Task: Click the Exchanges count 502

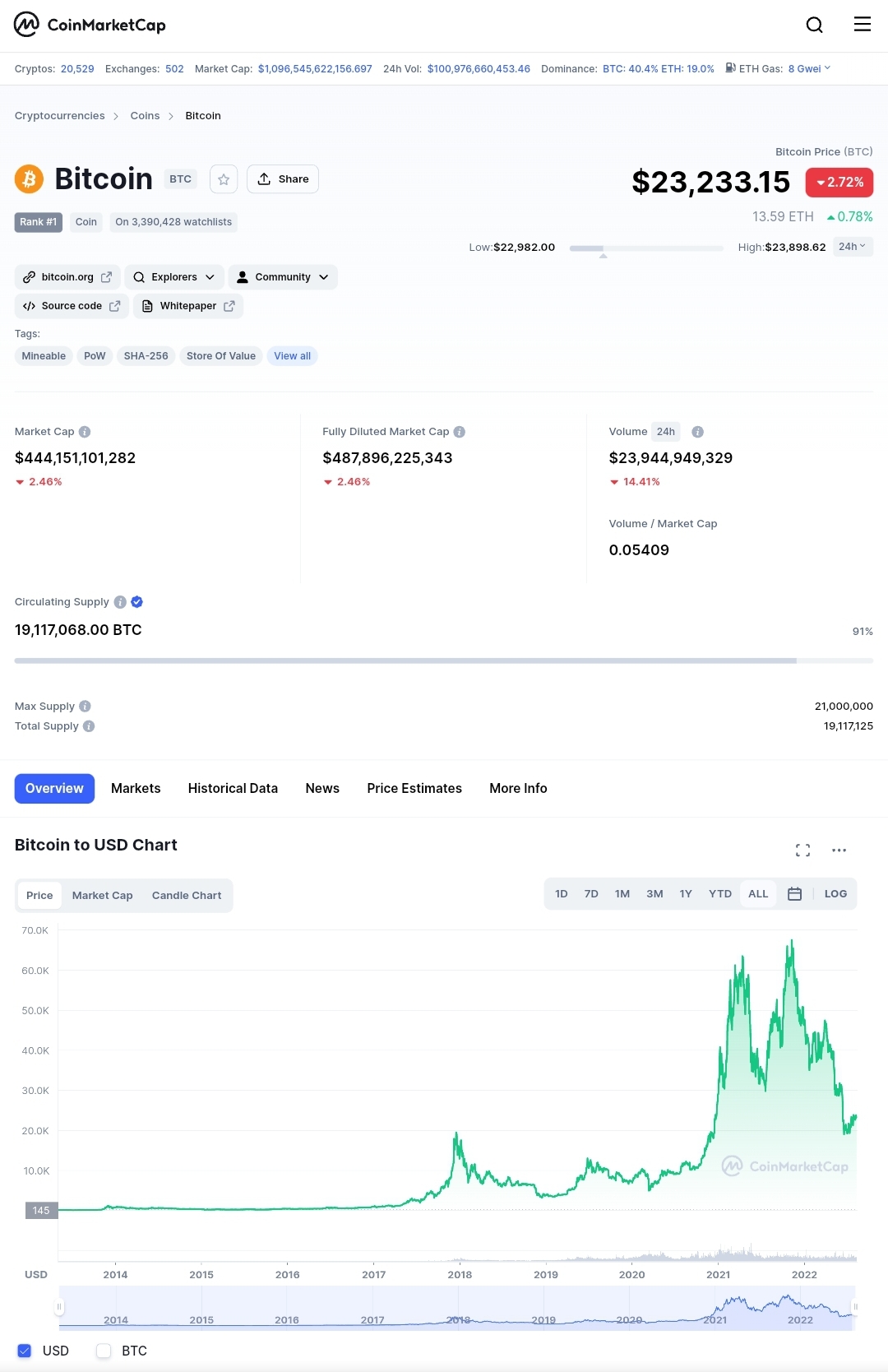Action: [x=174, y=69]
